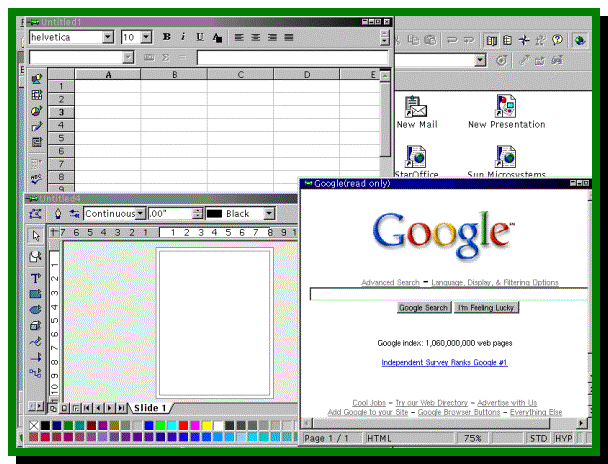
Task: Select column header A
Action: (108, 74)
